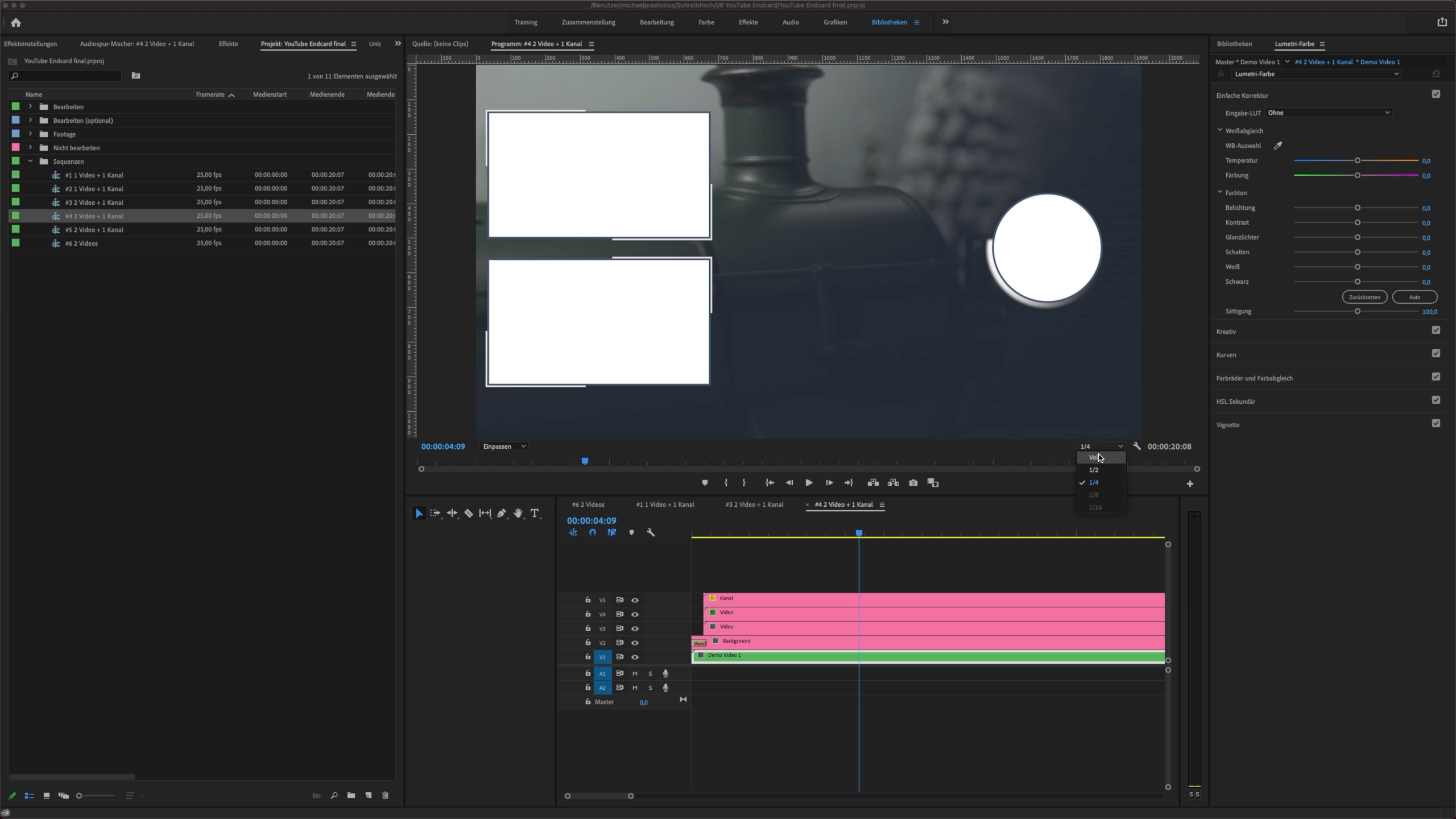This screenshot has height=819, width=1456.
Task: Collapse the Weißabgleich section
Action: pyautogui.click(x=1220, y=130)
